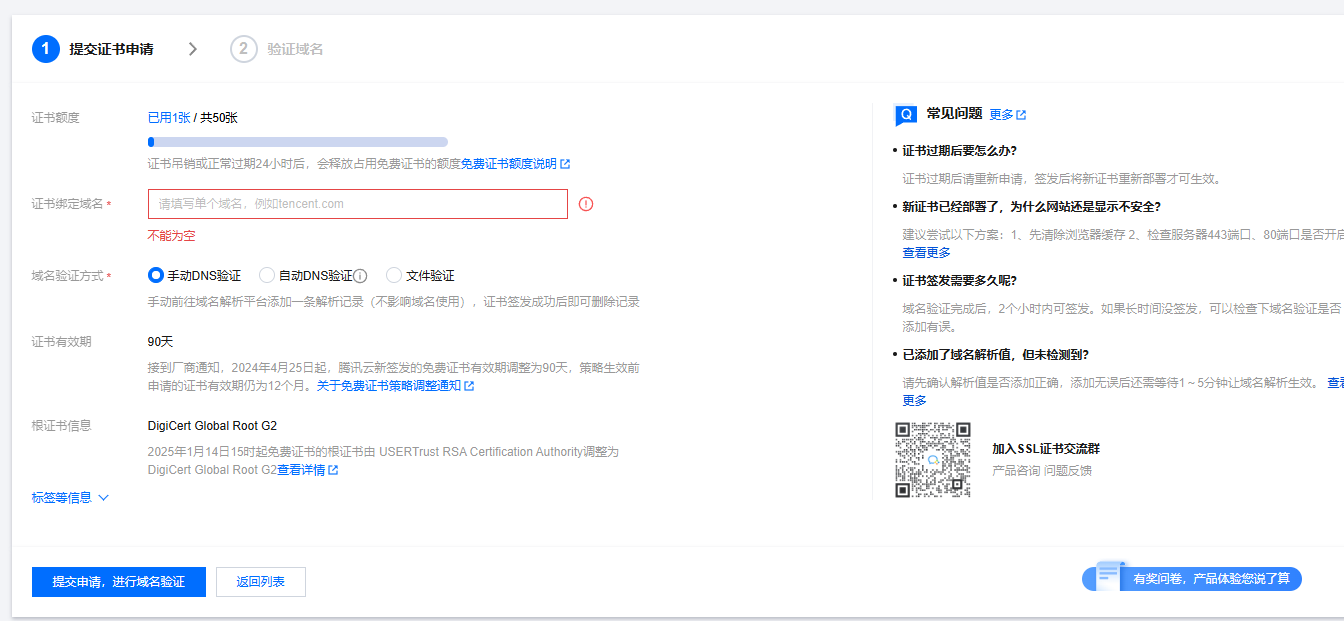Click 产品咨询 问题反馈 text
Viewport: 1344px width, 621px height.
coord(1042,471)
